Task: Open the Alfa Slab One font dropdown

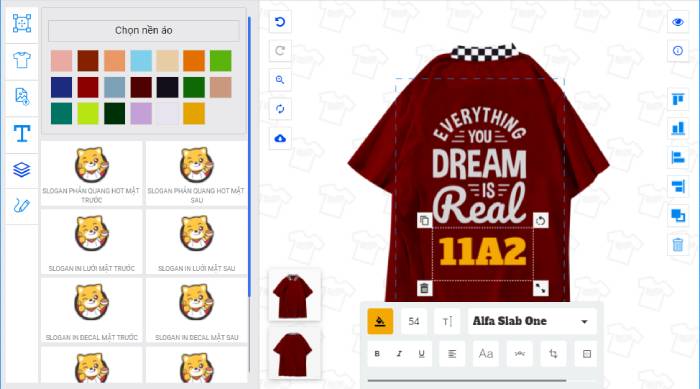Action: [532, 321]
